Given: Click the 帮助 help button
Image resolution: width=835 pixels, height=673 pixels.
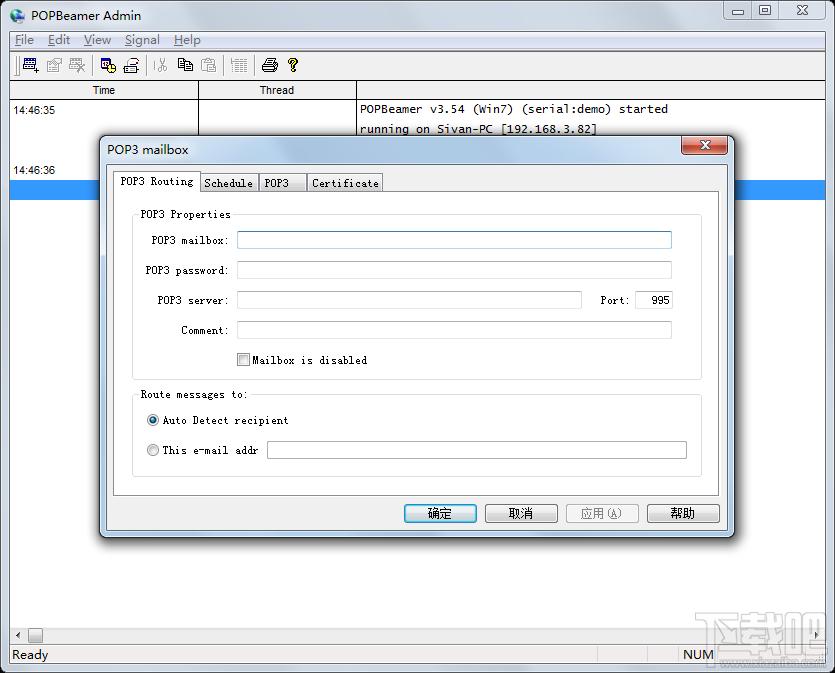Looking at the screenshot, I should pyautogui.click(x=683, y=513).
